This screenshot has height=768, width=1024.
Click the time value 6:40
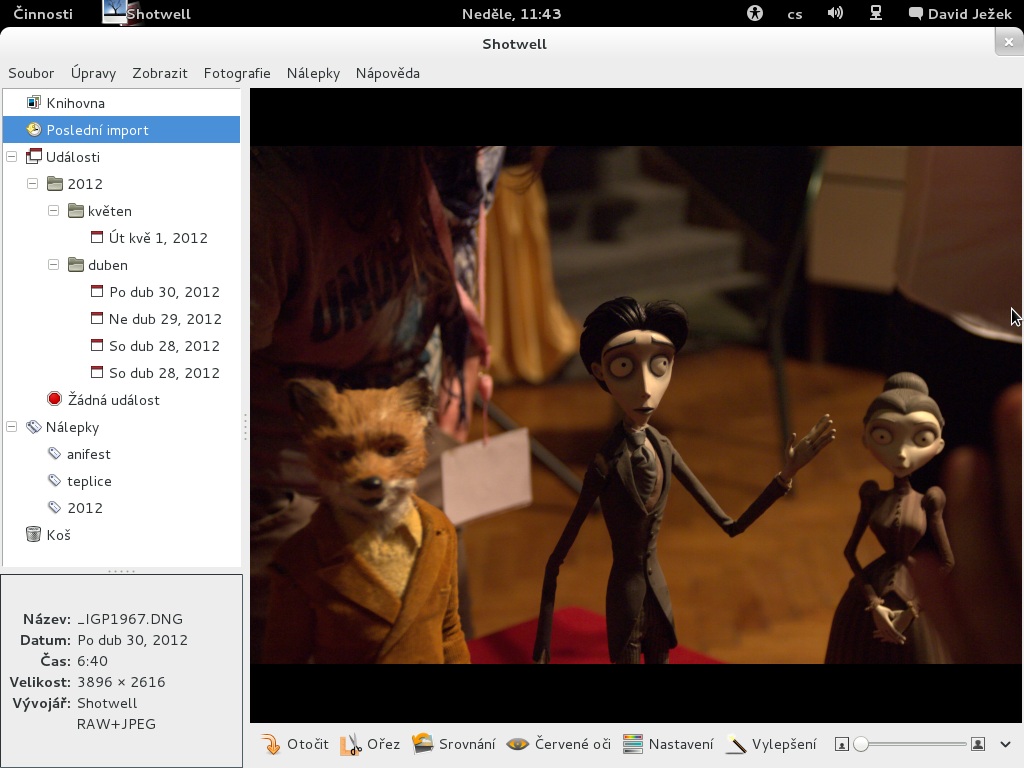tap(92, 661)
